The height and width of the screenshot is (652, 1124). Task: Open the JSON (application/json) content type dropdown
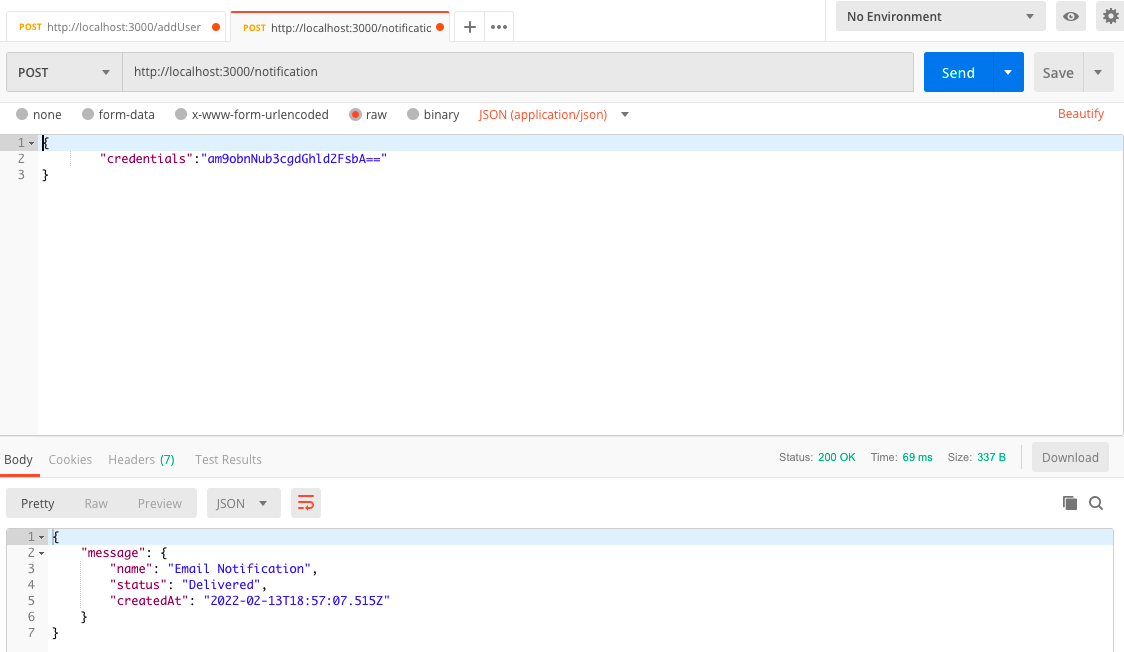click(553, 115)
